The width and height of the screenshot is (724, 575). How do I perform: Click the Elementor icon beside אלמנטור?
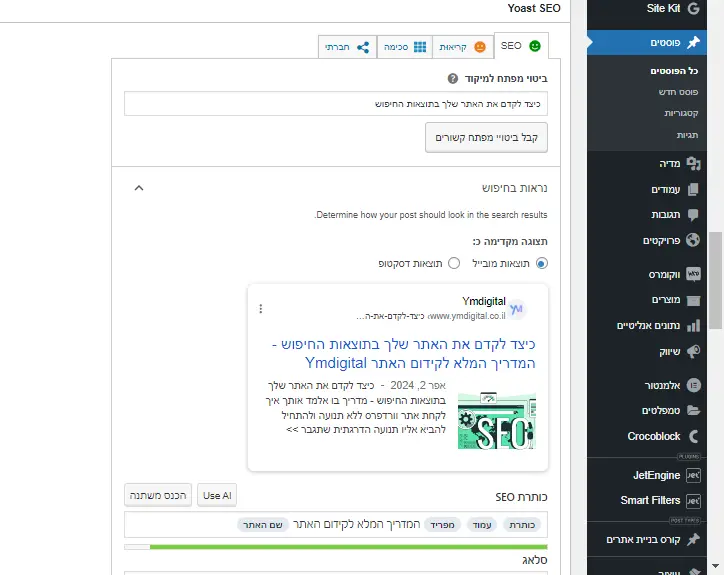pyautogui.click(x=694, y=385)
